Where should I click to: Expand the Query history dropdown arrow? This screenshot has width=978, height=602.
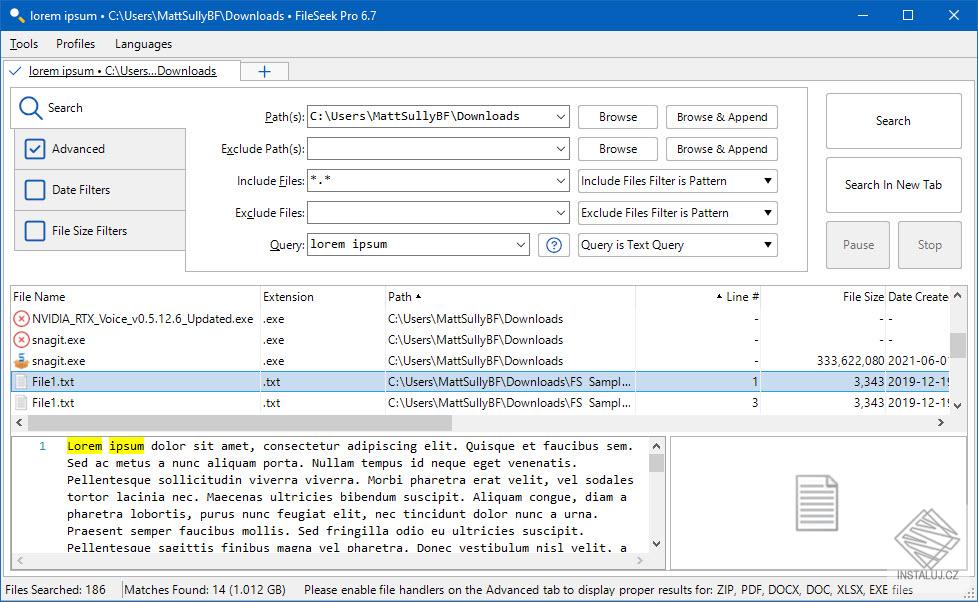click(520, 245)
